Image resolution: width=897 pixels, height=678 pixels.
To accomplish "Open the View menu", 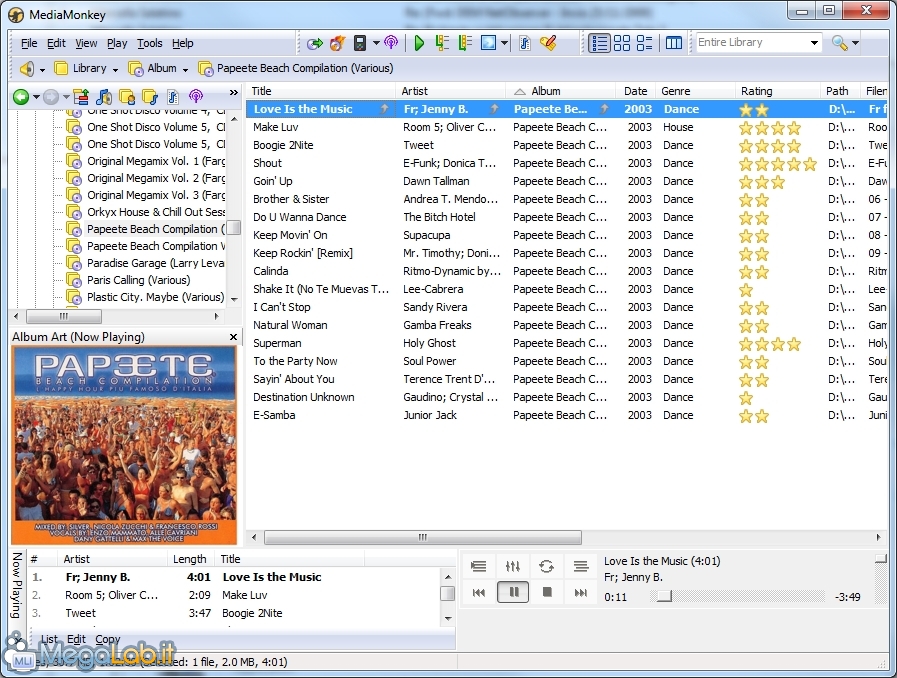I will pos(86,43).
